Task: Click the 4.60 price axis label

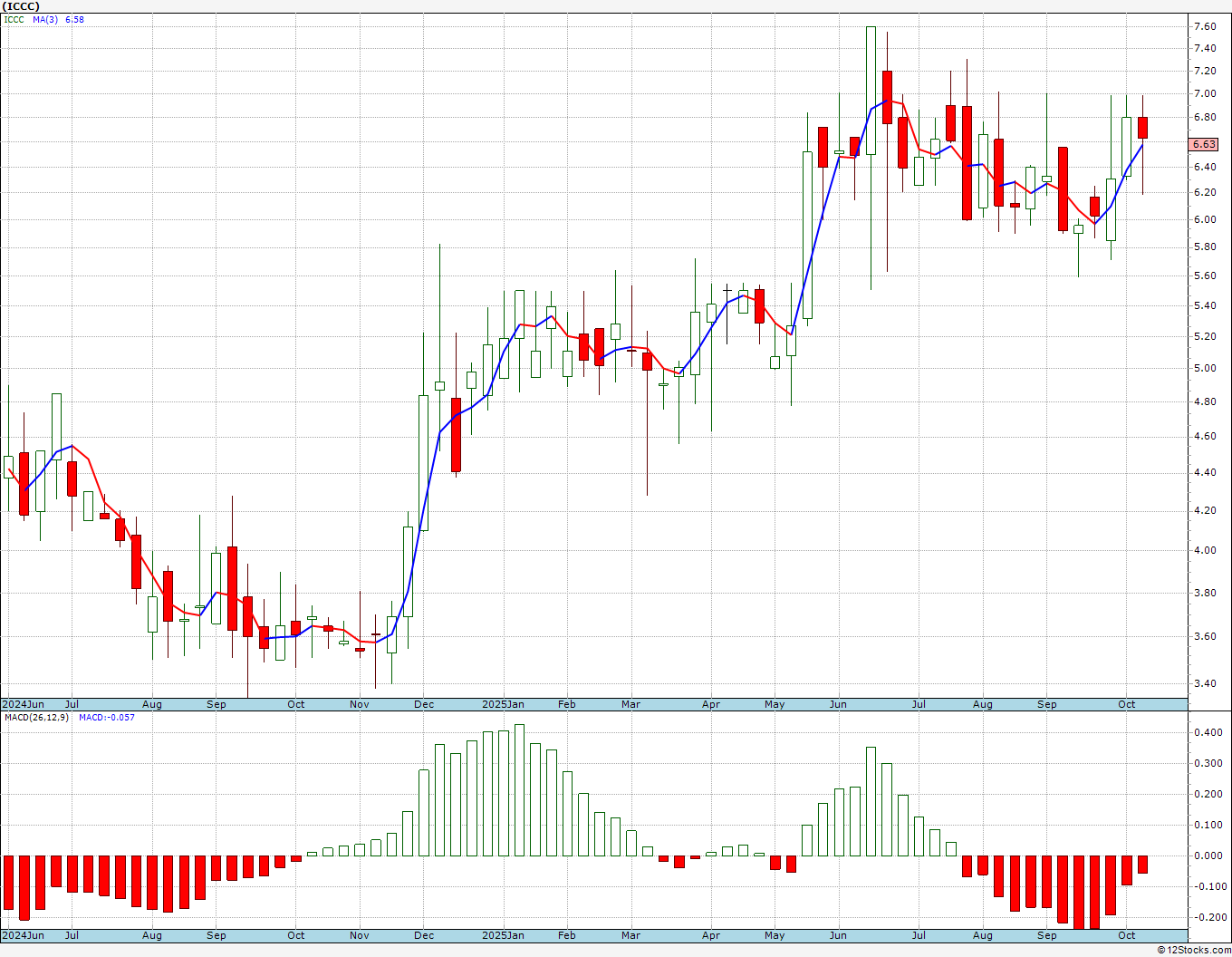Action: [1205, 436]
